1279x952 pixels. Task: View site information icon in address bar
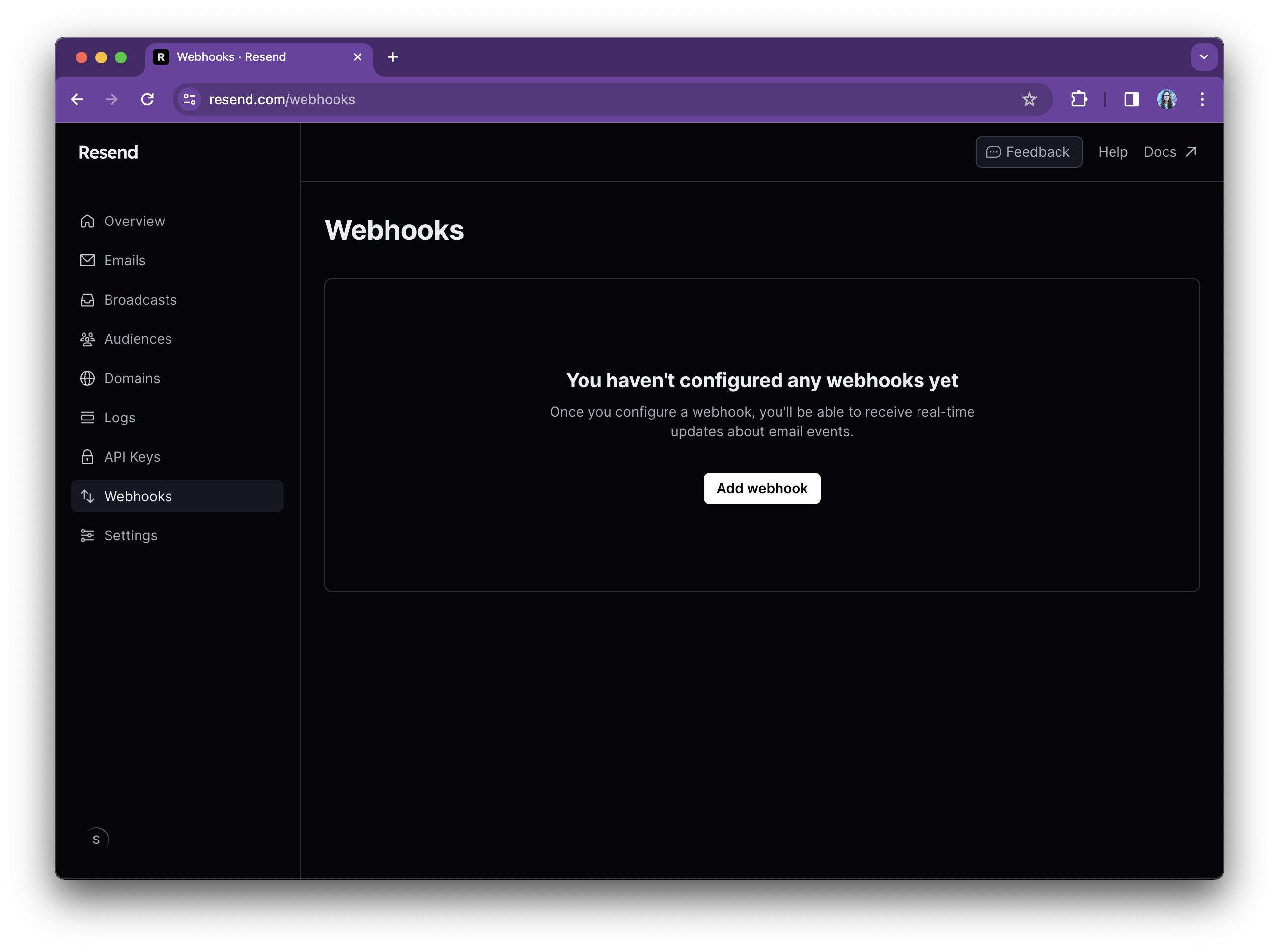pyautogui.click(x=190, y=99)
